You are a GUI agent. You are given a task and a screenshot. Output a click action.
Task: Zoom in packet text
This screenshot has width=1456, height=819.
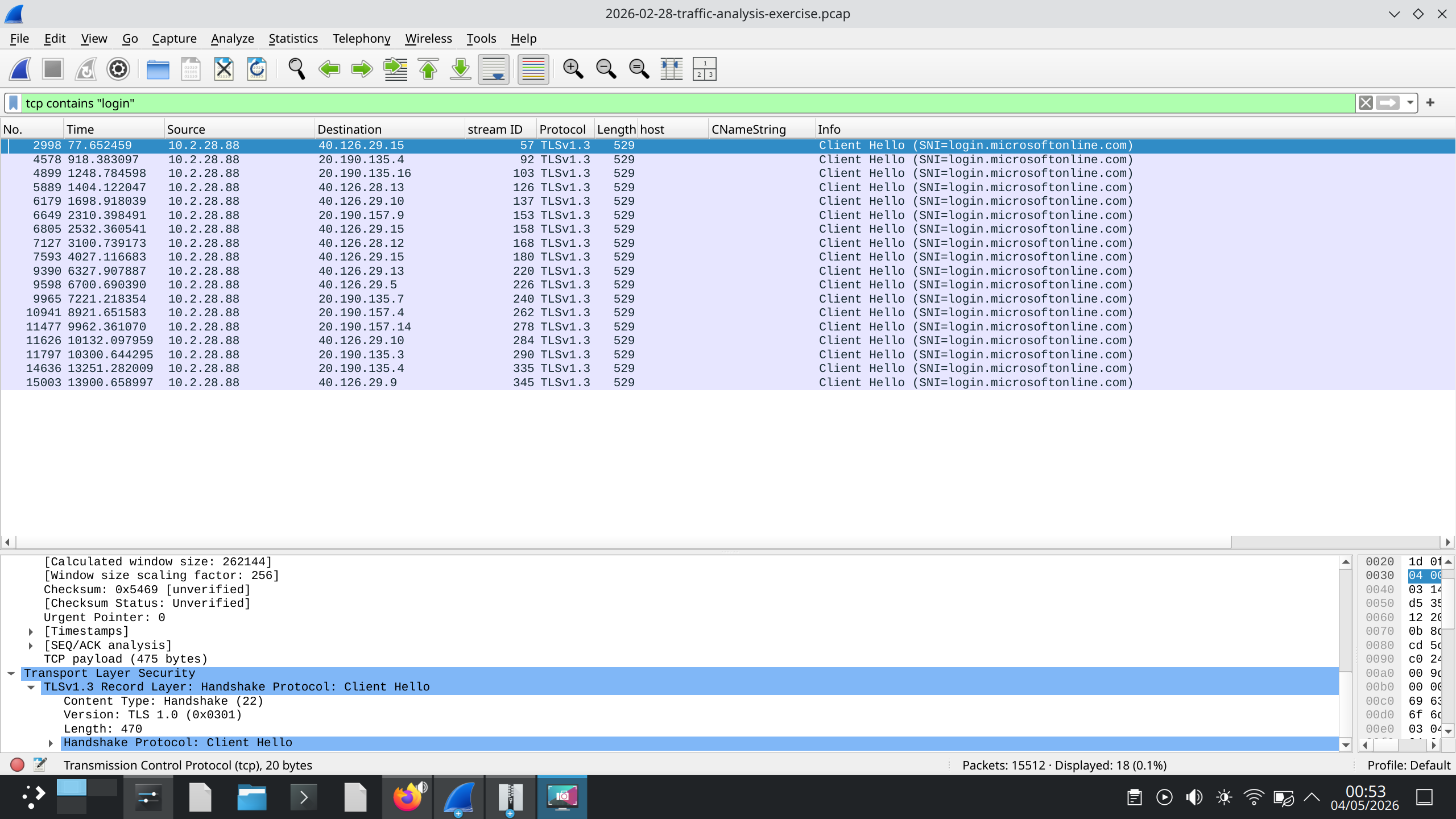(x=573, y=69)
